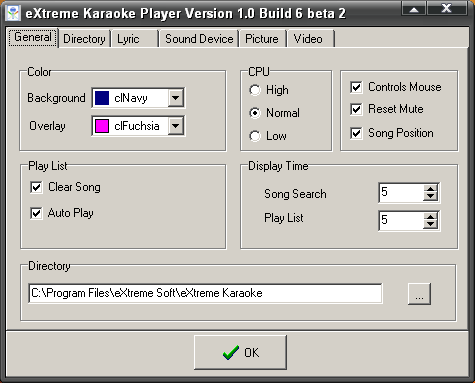Screen dimensions: 475x383
Task: Click the Directory path text field
Action: click(x=205, y=293)
